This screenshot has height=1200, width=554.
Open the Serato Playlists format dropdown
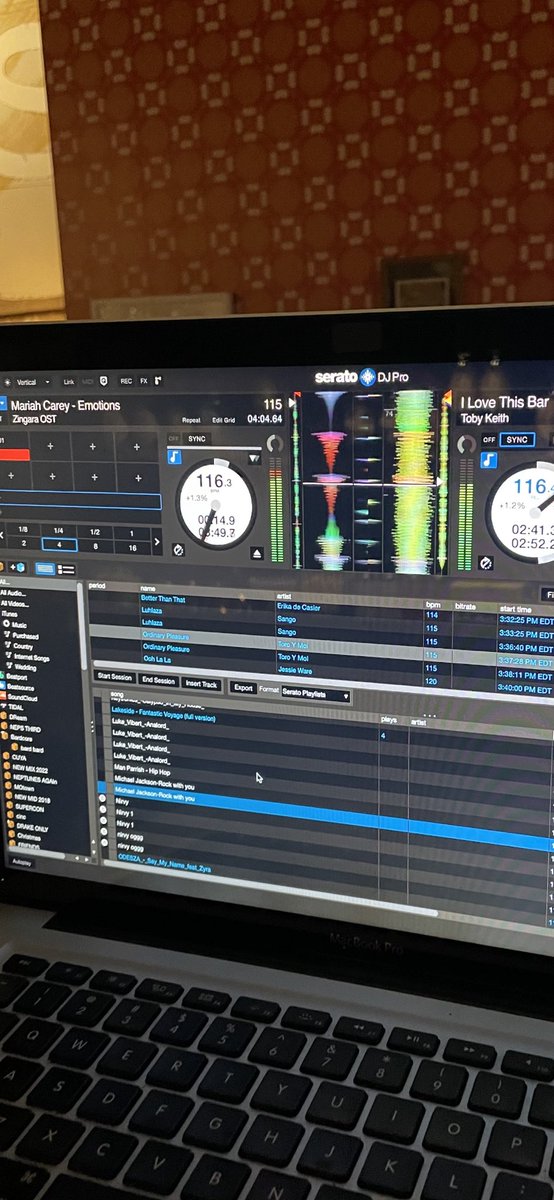(x=316, y=694)
